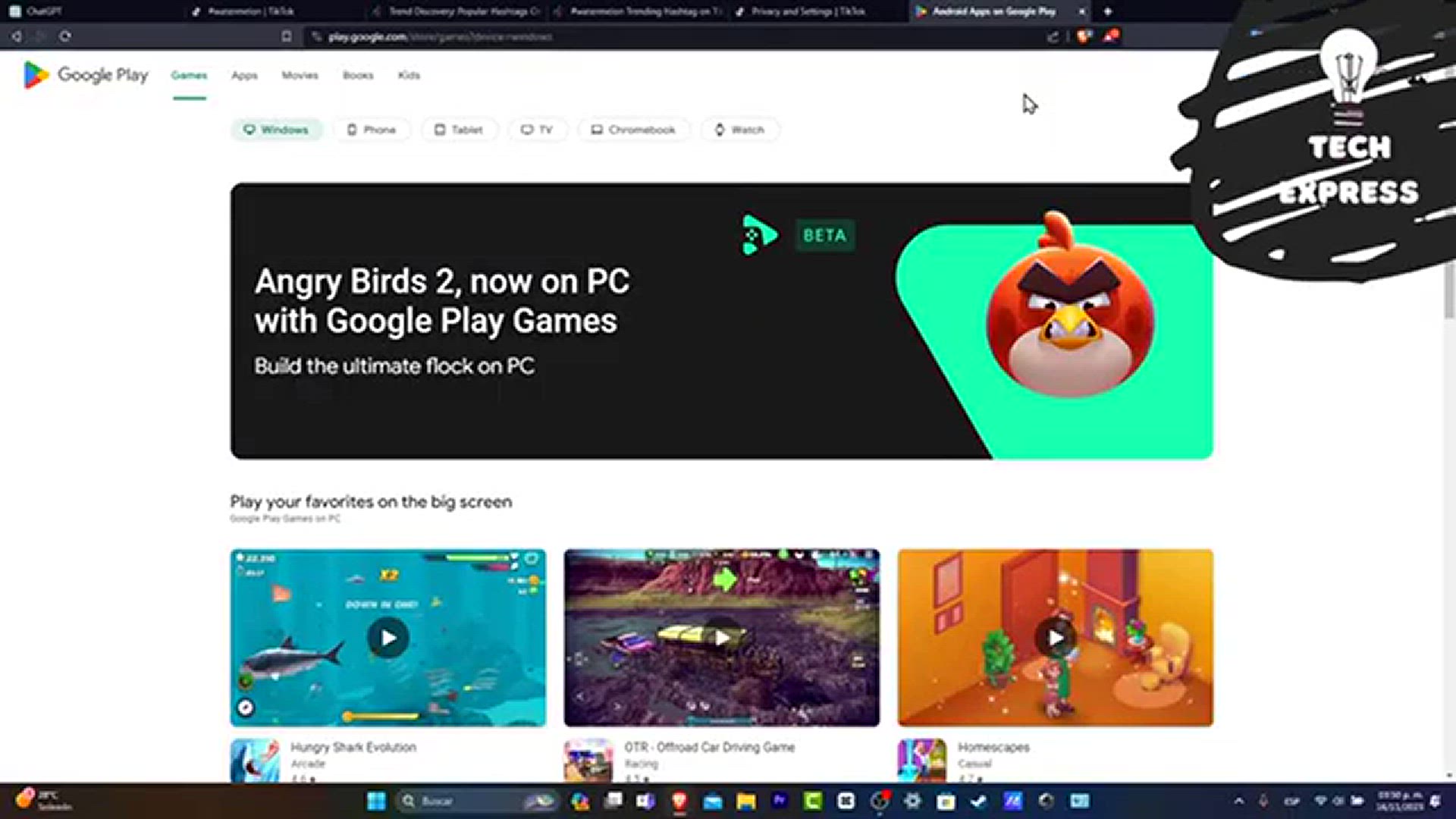Click the share icon in the address bar
This screenshot has height=819, width=1456.
[x=1053, y=36]
